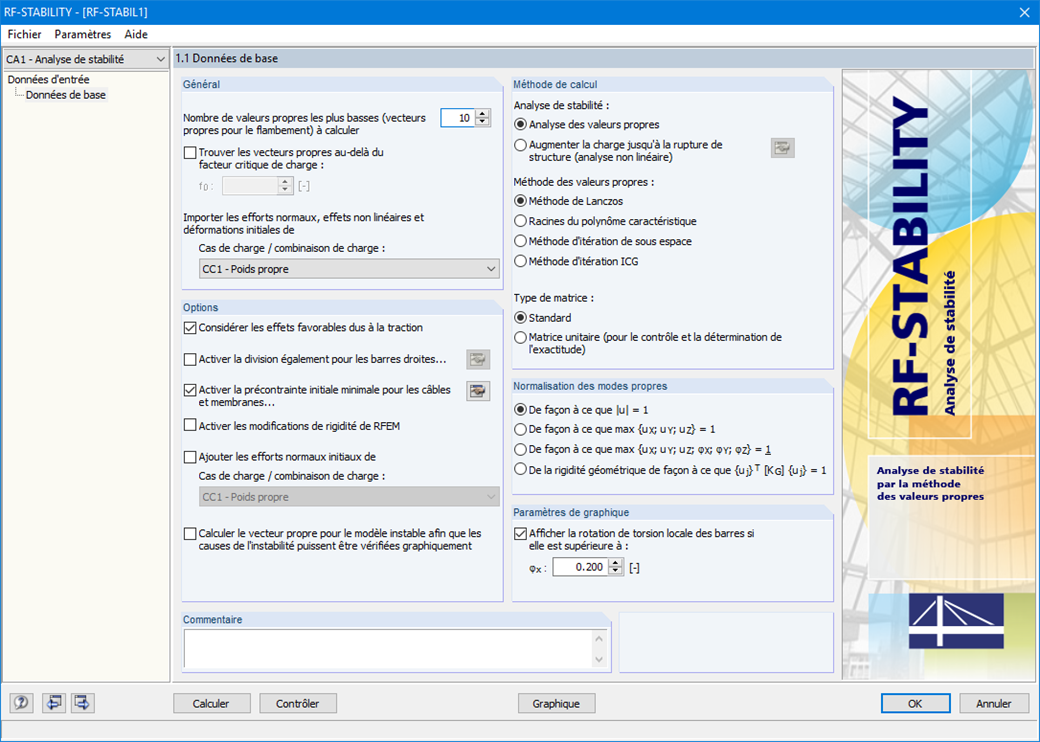Check 'Ajouter les efforts normaux initiaux de'

point(190,457)
